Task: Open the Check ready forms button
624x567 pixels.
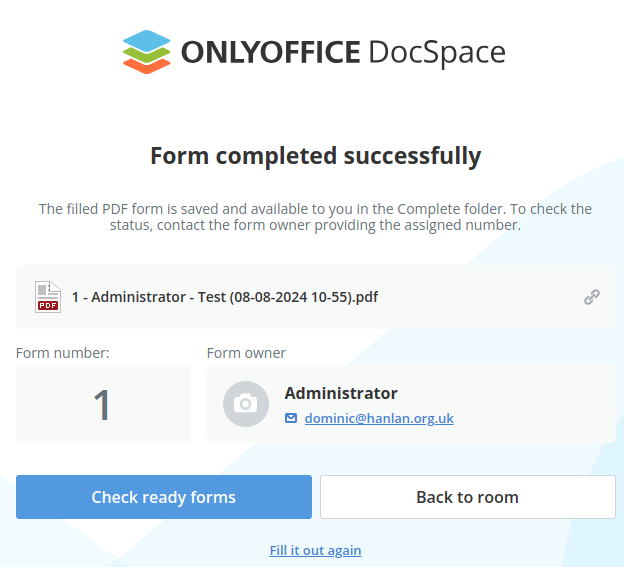Action: (x=164, y=497)
